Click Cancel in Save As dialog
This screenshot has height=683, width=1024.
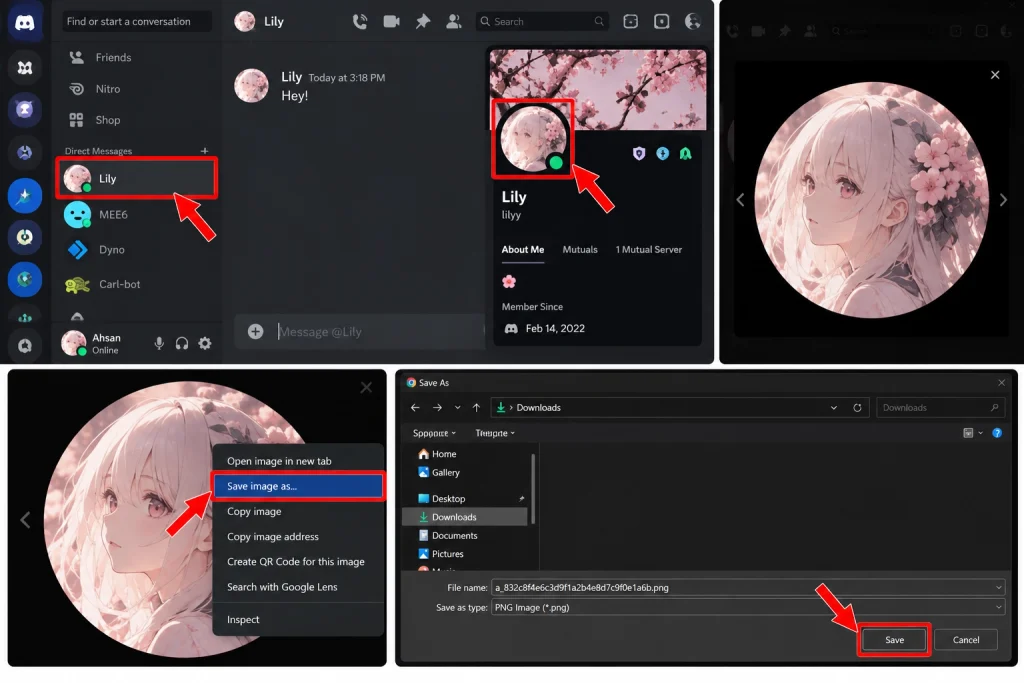click(965, 639)
